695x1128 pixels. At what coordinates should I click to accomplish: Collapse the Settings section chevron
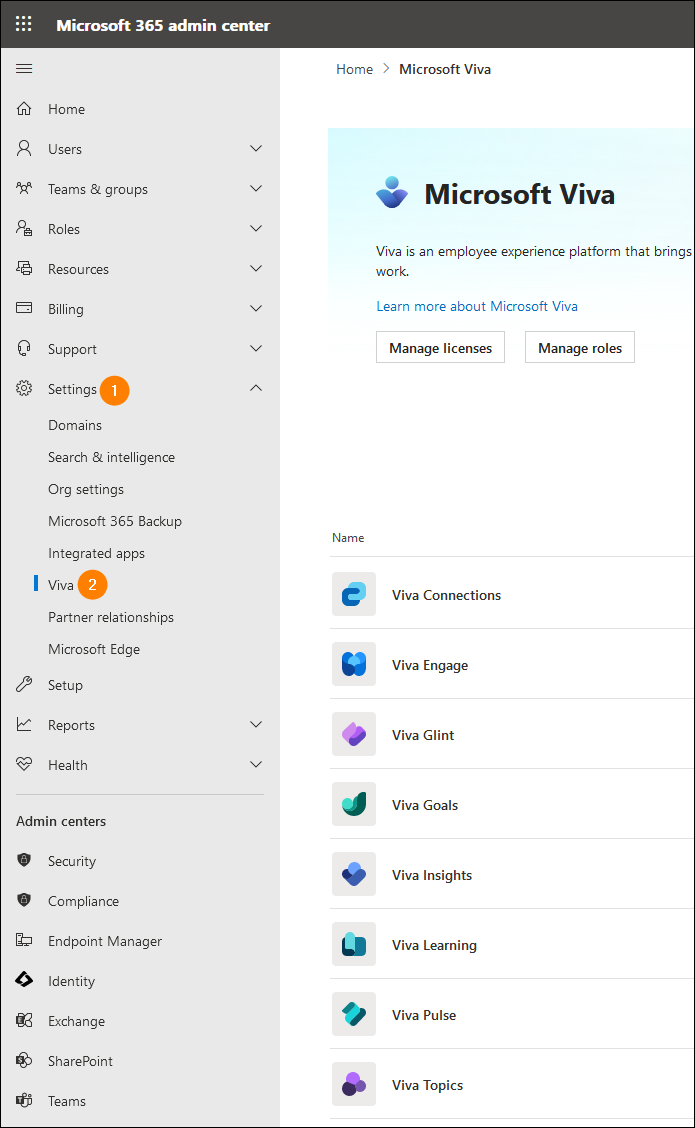tap(255, 388)
